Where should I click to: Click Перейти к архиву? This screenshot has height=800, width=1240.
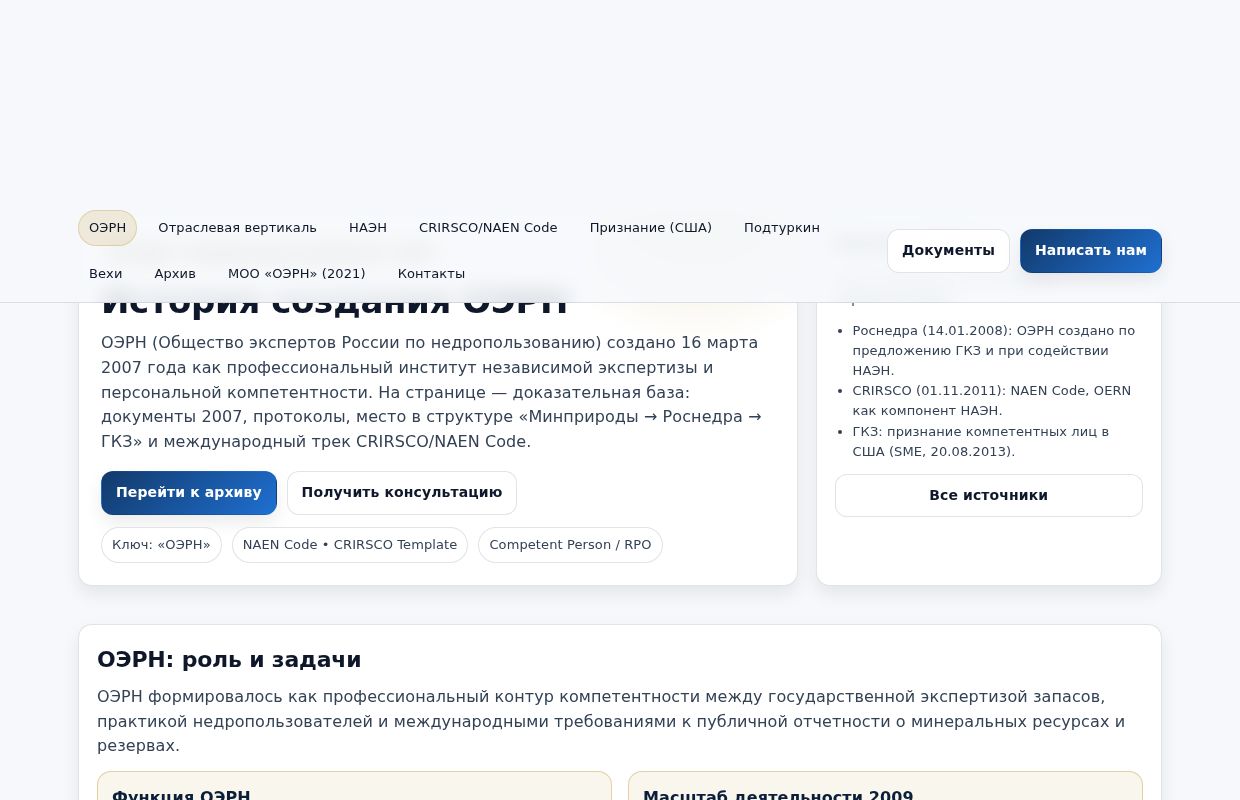189,492
